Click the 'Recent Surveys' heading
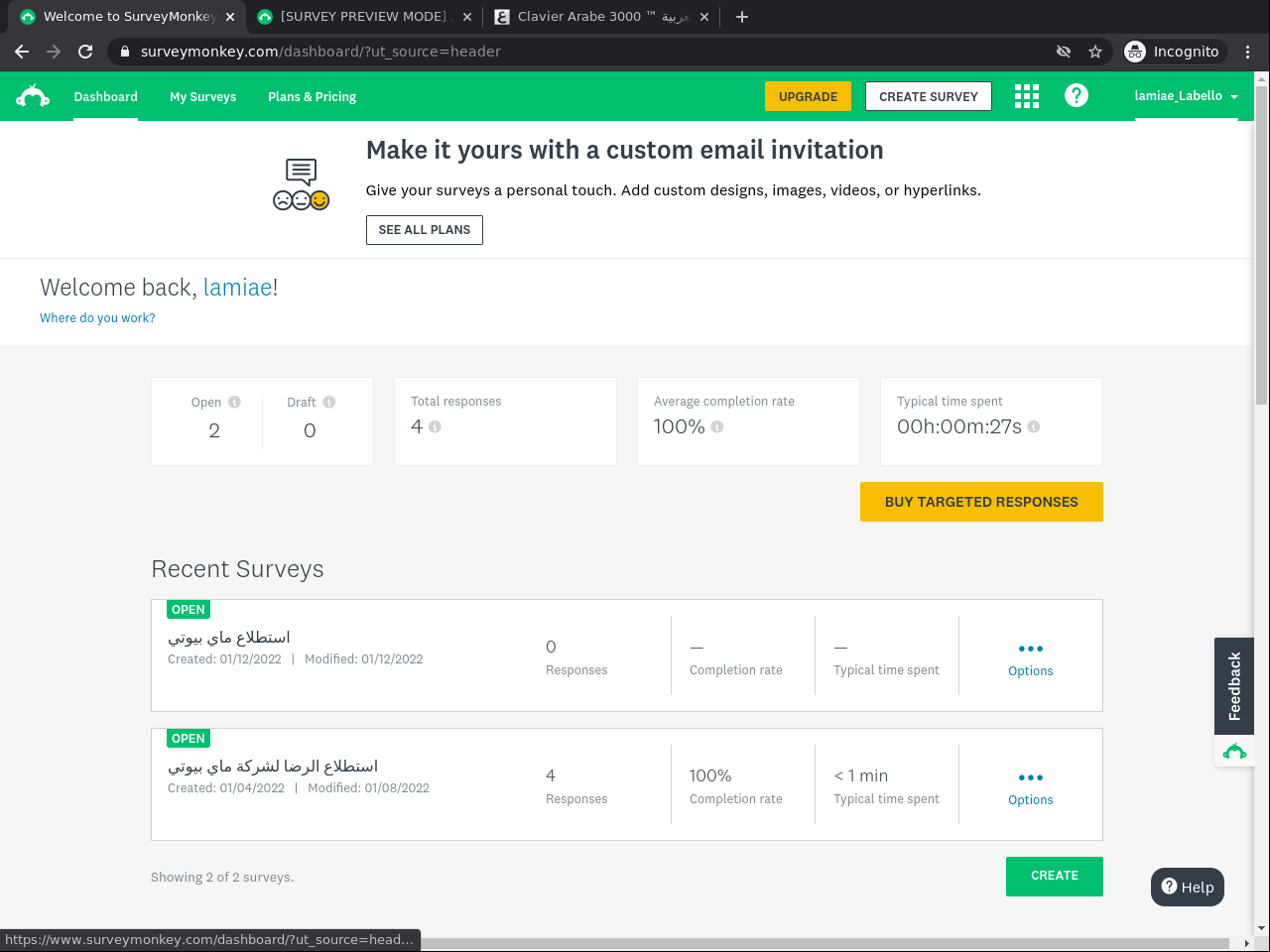The height and width of the screenshot is (952, 1270). point(237,569)
